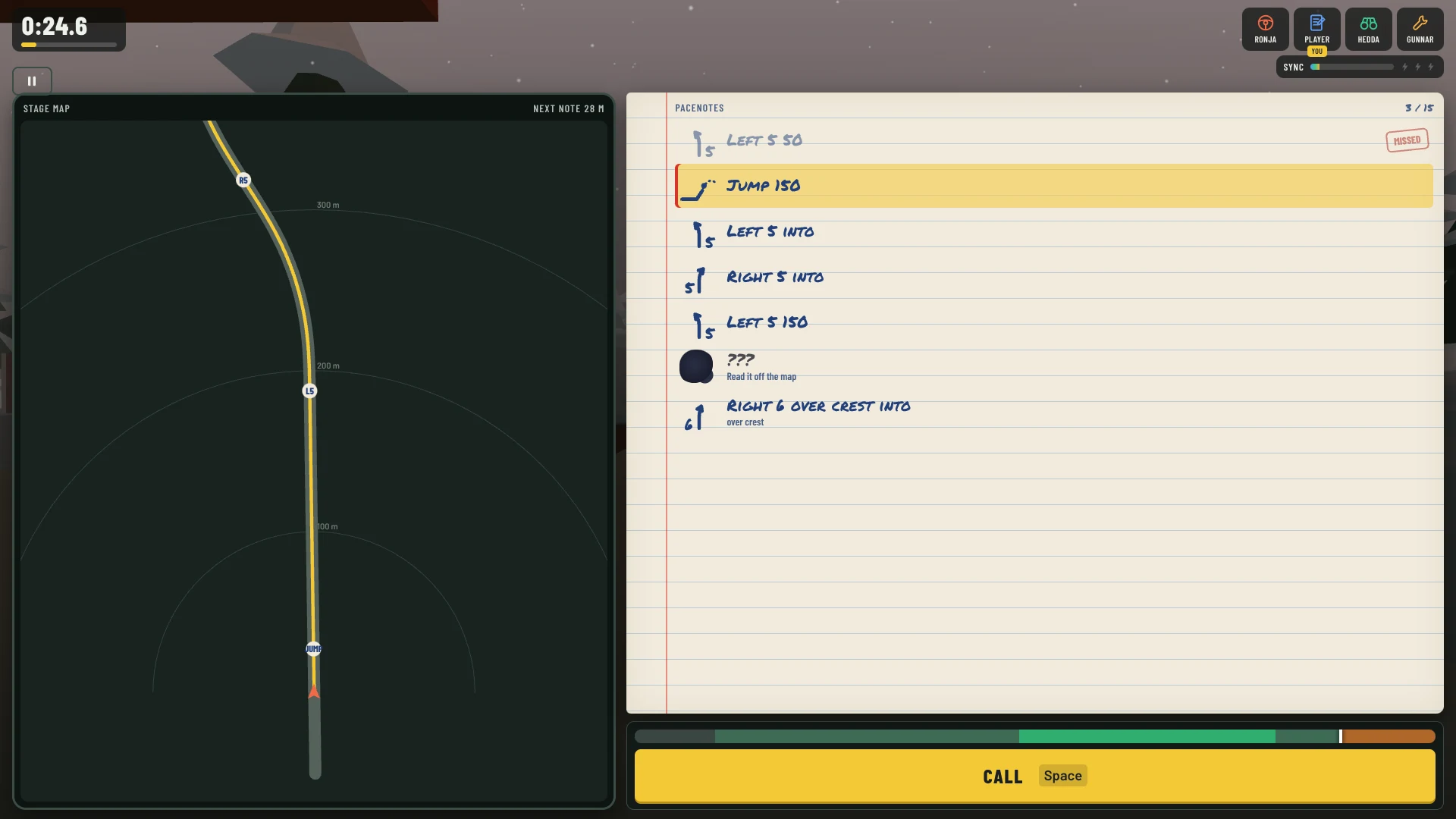Viewport: 1456px width, 819px height.
Task: Select the Left 5 150 pacenote
Action: (x=1054, y=322)
